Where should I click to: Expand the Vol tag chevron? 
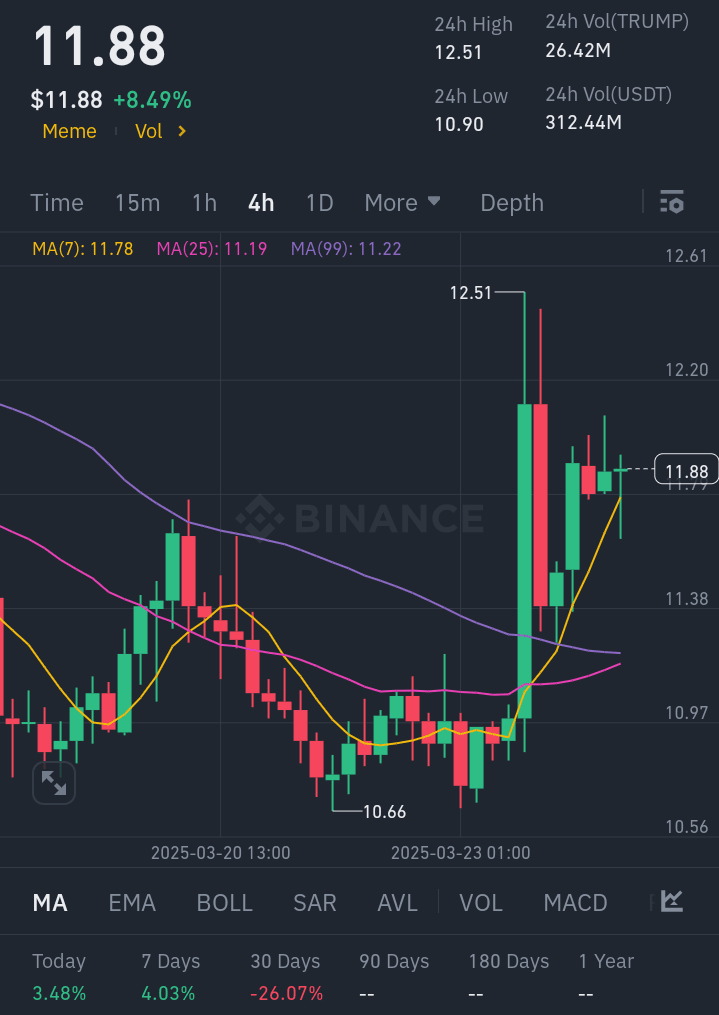coord(182,131)
